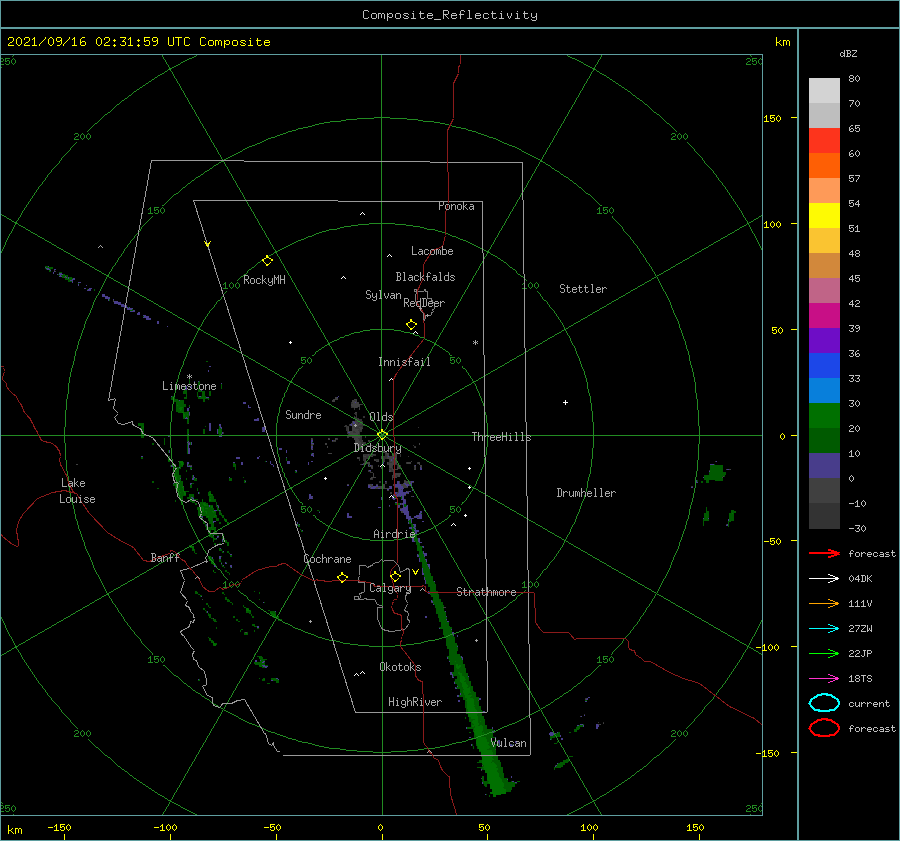Click the HighRiver label
900x841 pixels.
click(415, 702)
